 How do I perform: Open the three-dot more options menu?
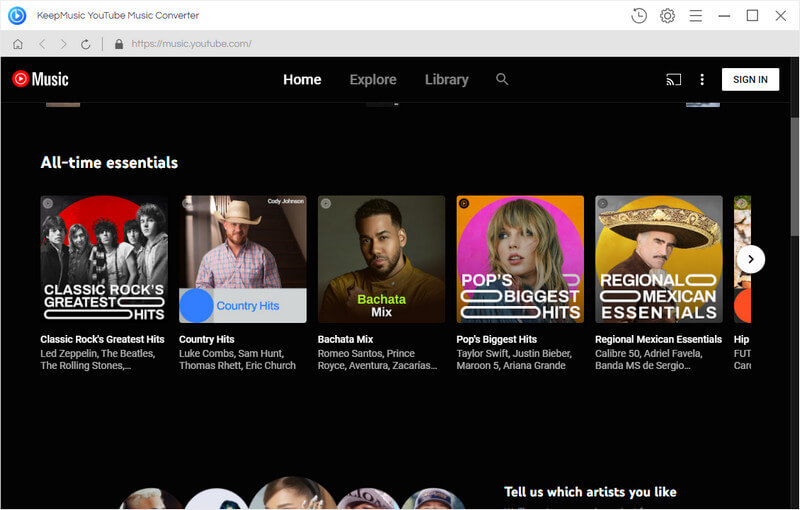tap(702, 79)
